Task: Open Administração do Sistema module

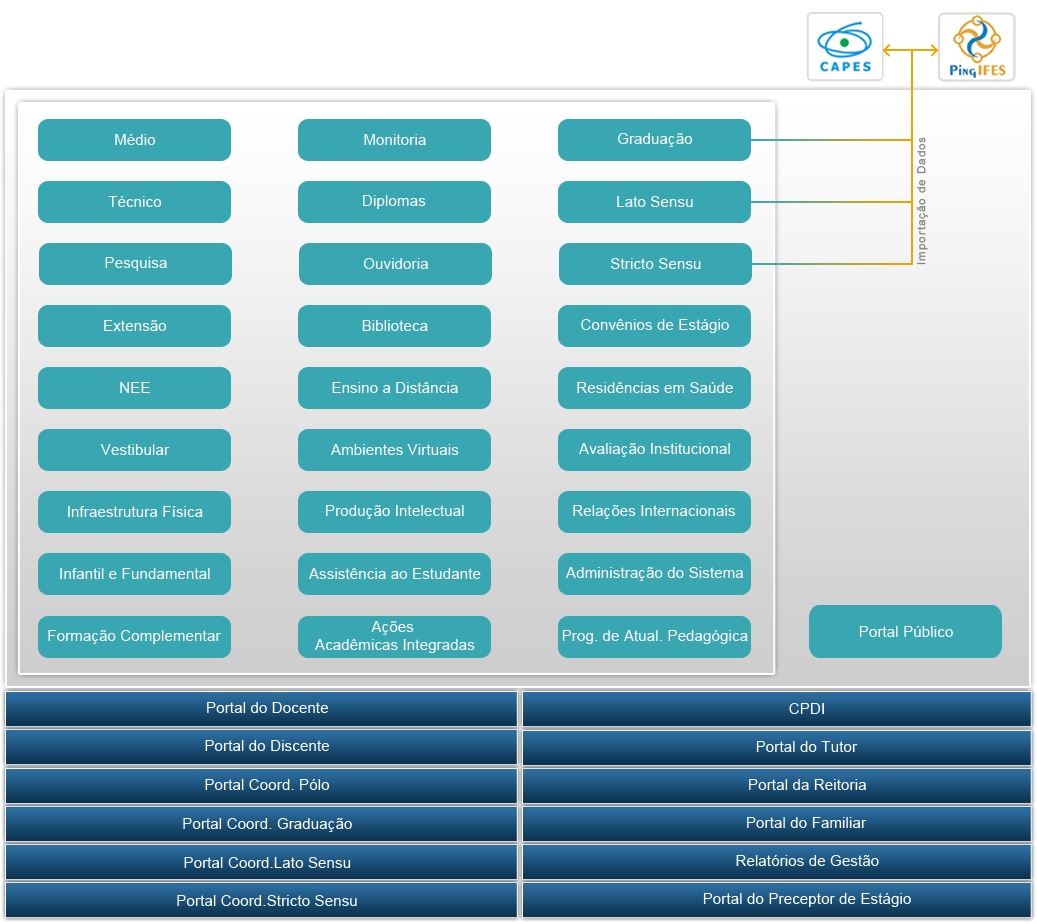Action: (654, 574)
